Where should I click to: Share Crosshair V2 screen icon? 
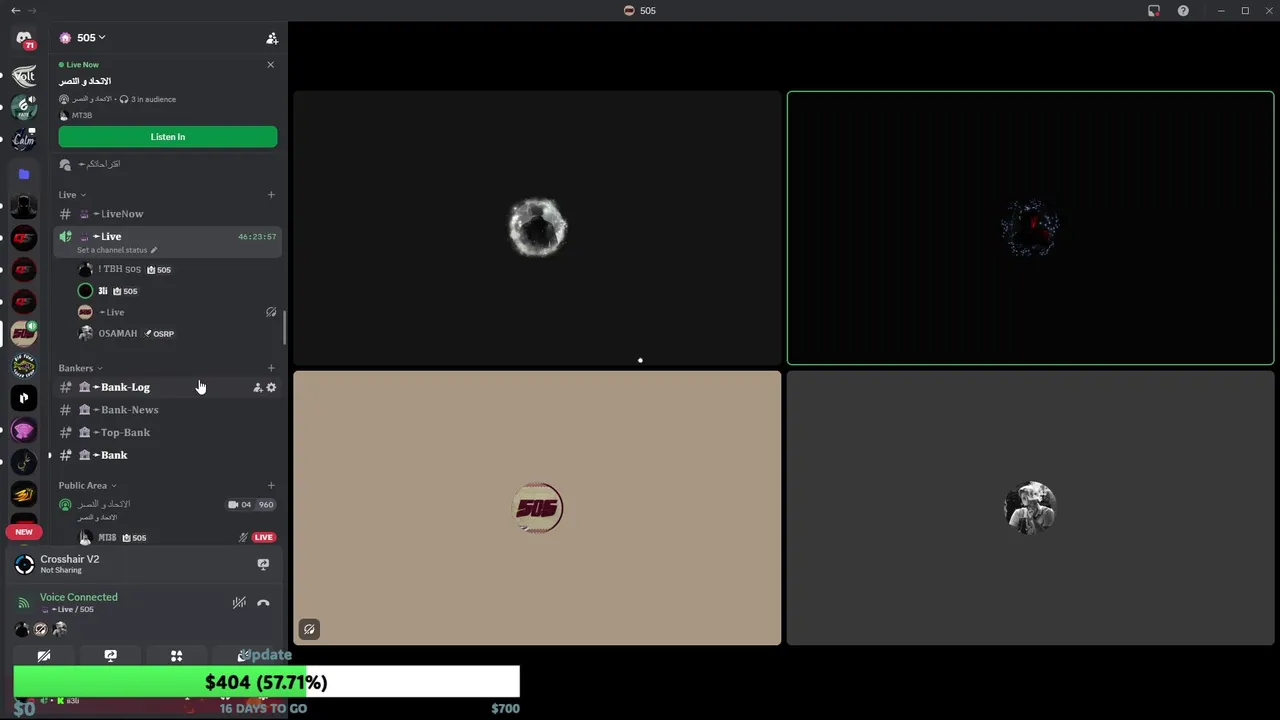tap(263, 564)
